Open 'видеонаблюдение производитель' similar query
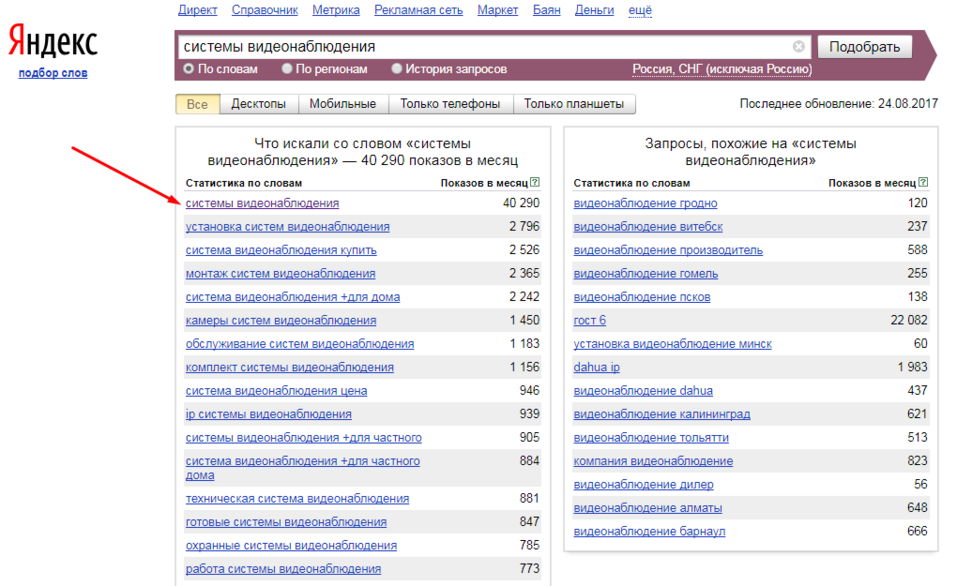Screen dimensions: 972x586 [668, 251]
